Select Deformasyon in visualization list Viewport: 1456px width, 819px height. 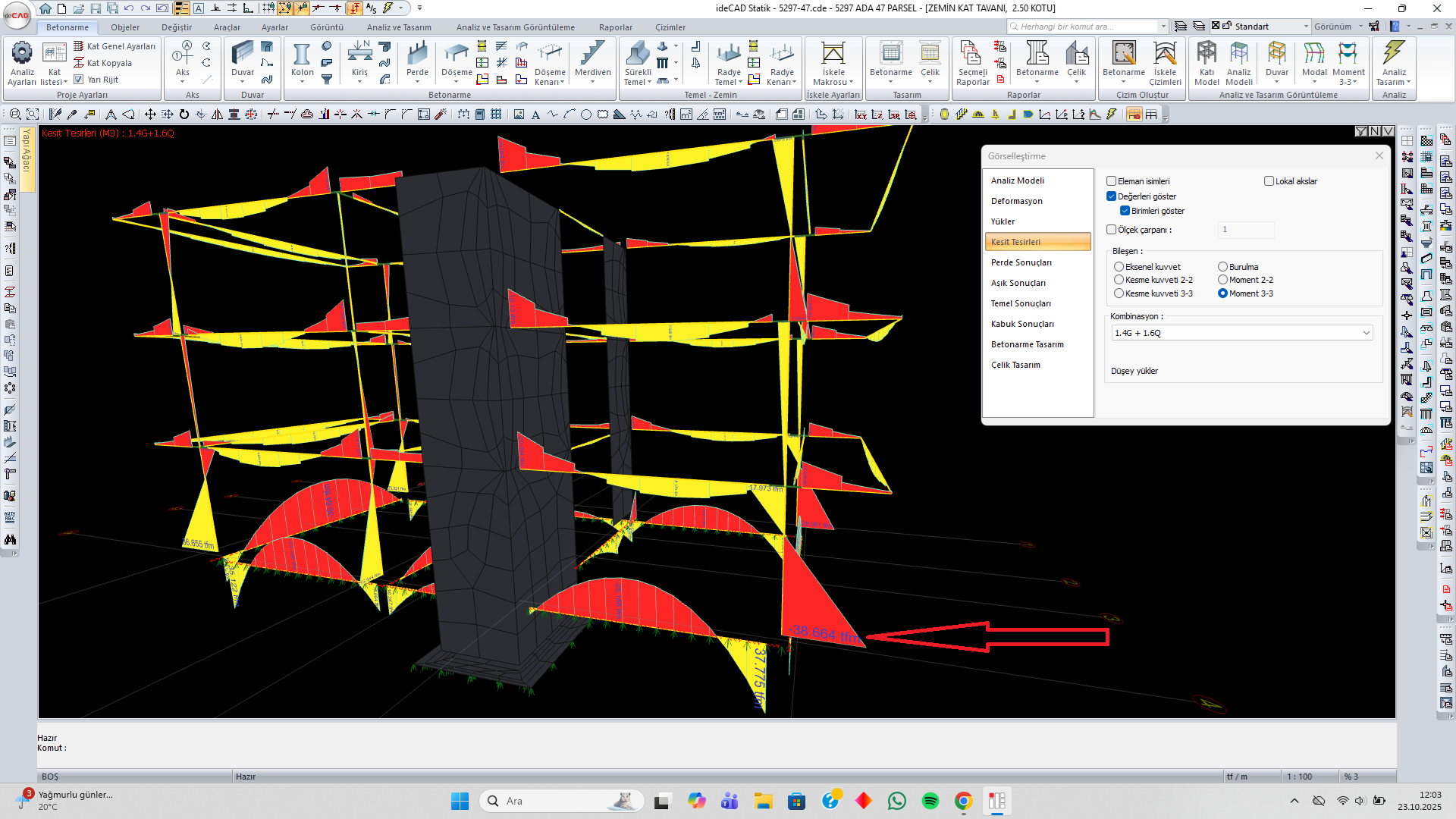(1016, 201)
